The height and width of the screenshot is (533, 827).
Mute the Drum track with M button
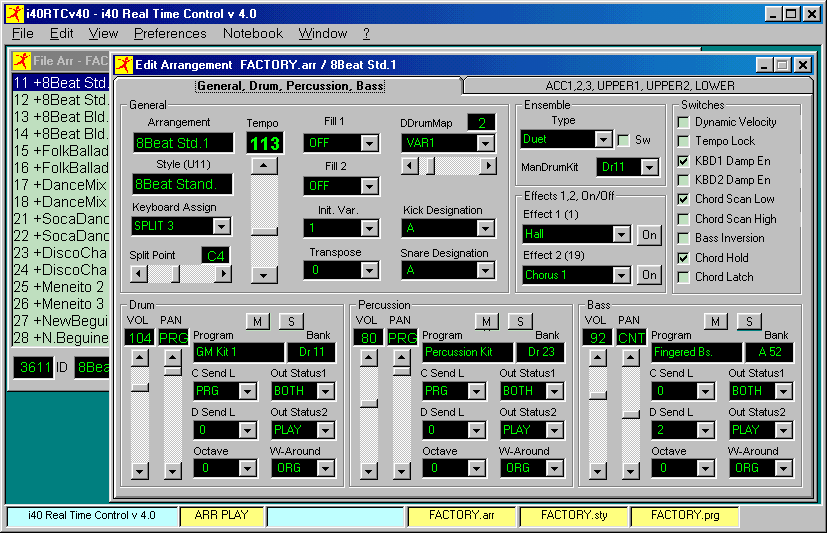pos(257,320)
